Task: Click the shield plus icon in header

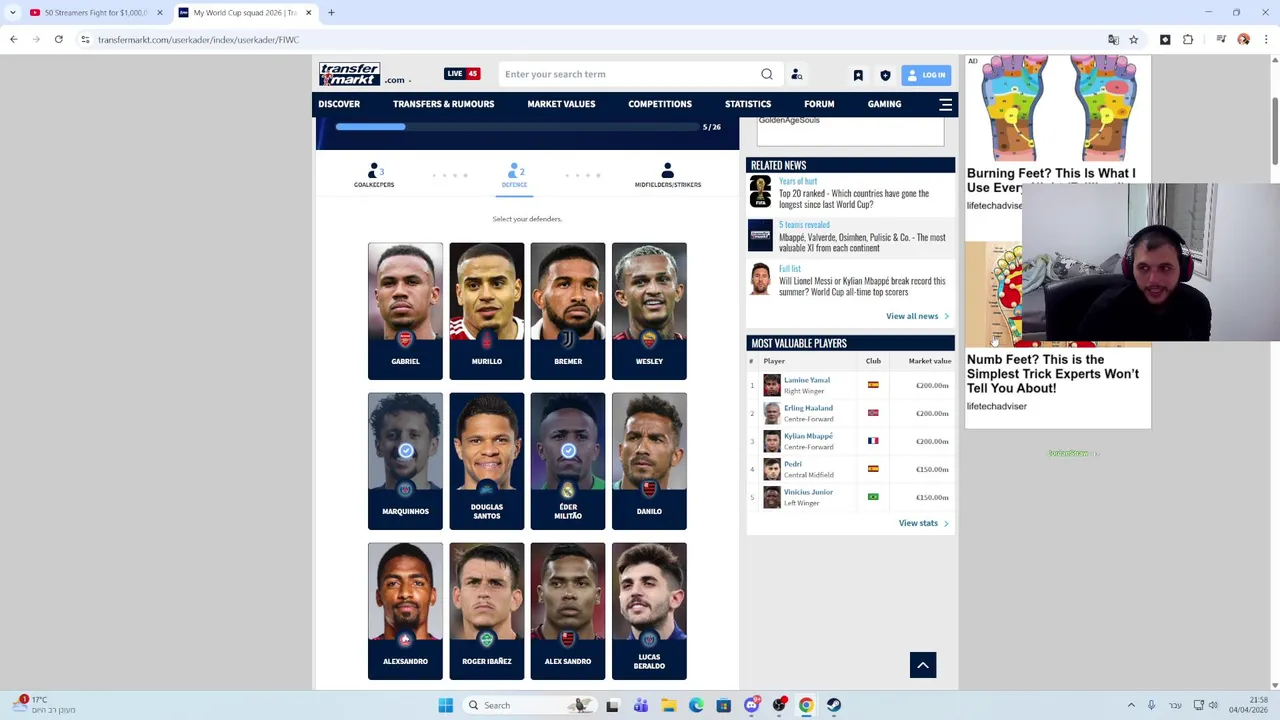Action: pos(885,75)
